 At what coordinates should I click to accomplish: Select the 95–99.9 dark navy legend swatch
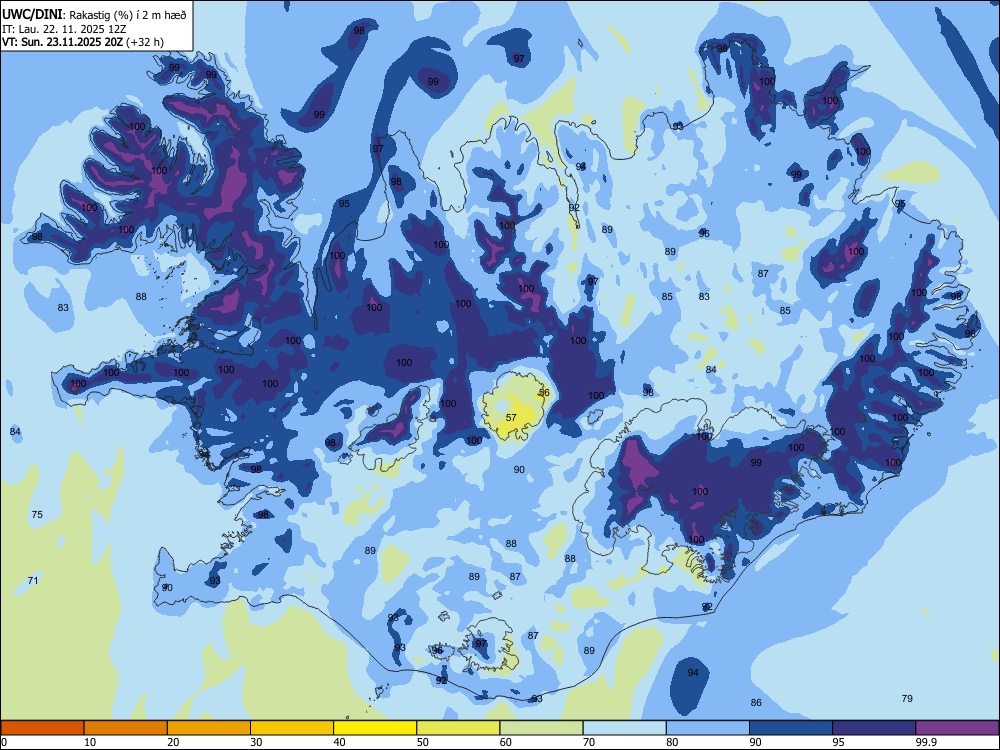[874, 728]
